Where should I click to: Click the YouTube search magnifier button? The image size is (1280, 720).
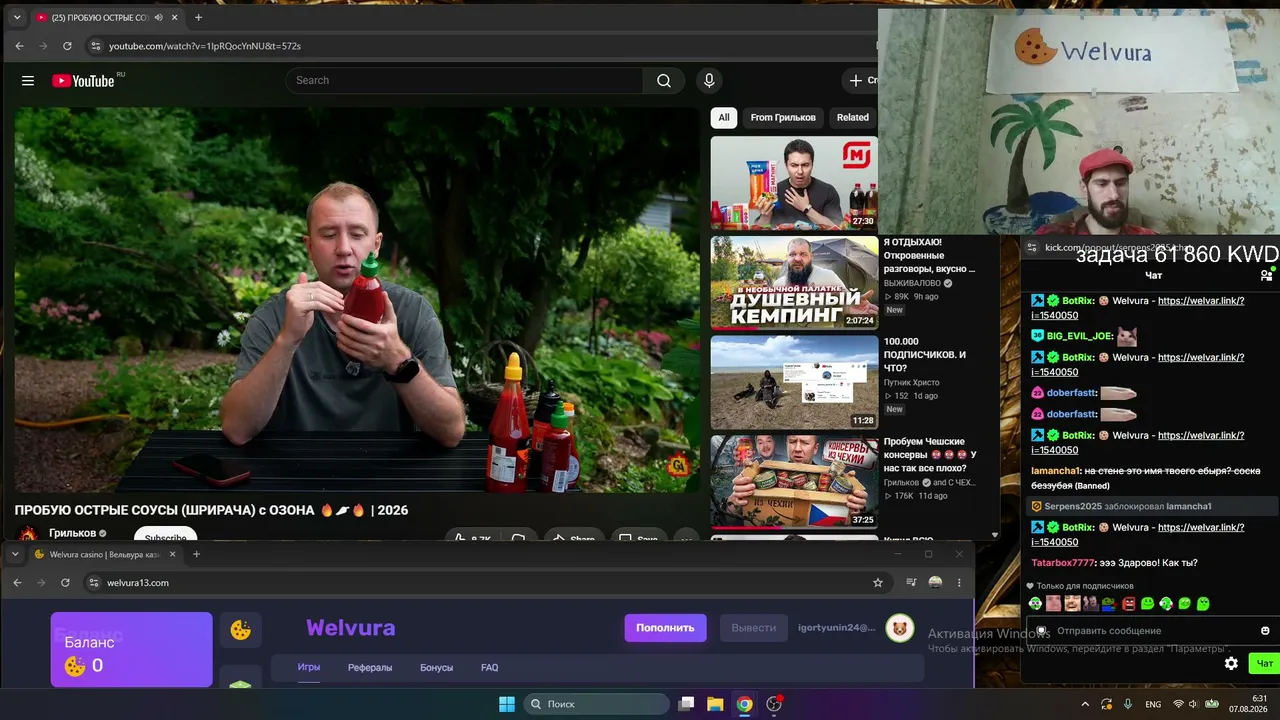[x=664, y=81]
